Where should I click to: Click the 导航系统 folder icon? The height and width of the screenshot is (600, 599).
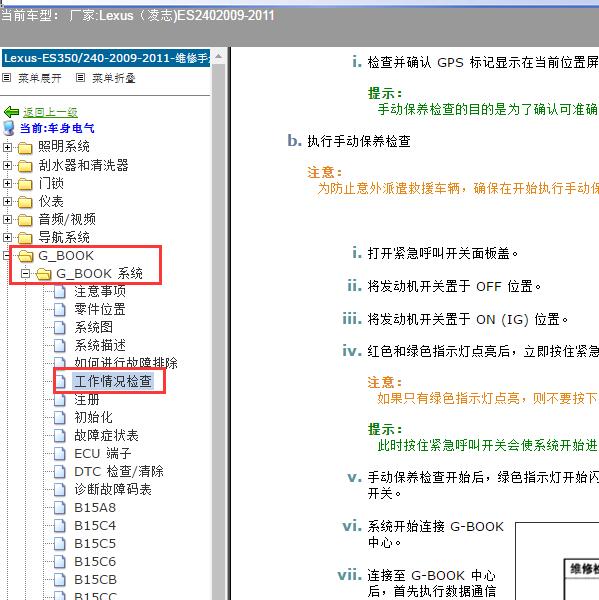click(25, 238)
